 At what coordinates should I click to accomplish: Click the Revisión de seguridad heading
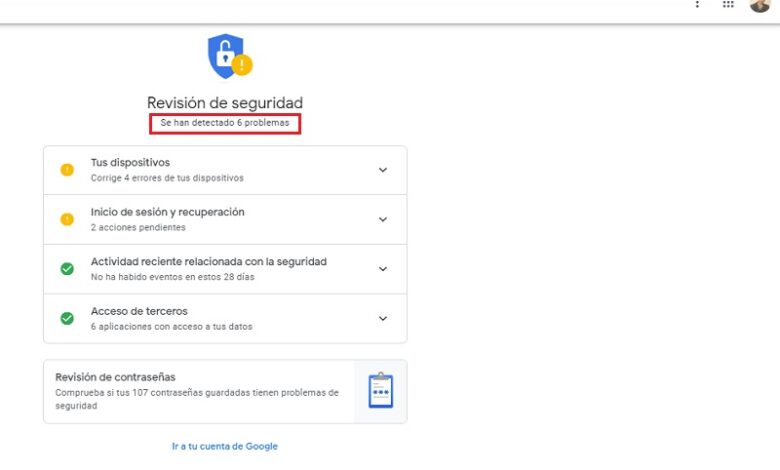[225, 103]
